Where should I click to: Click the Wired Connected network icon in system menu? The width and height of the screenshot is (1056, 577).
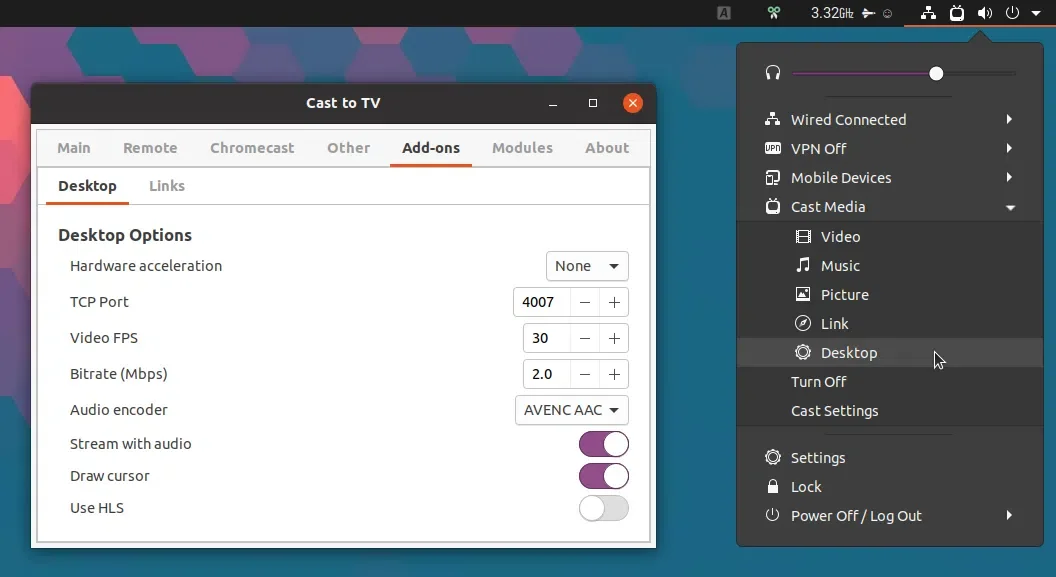point(772,119)
